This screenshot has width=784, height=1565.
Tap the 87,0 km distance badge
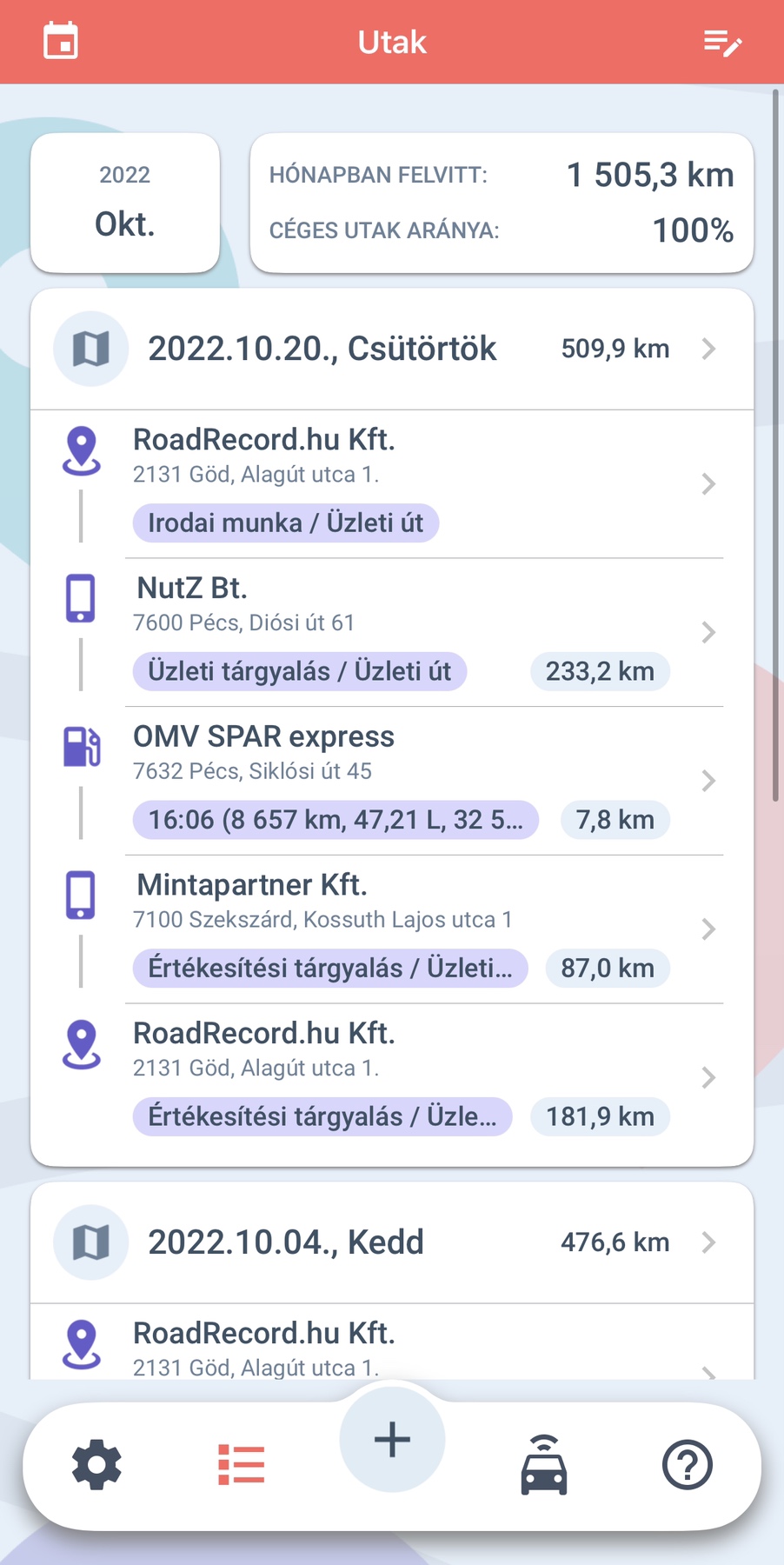[x=608, y=969]
